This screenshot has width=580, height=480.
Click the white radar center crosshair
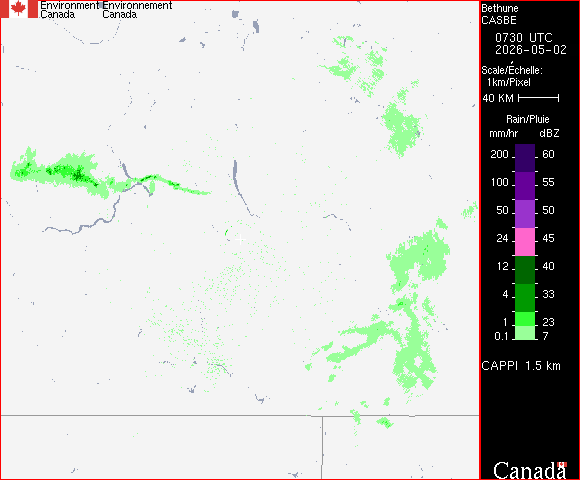(x=240, y=239)
